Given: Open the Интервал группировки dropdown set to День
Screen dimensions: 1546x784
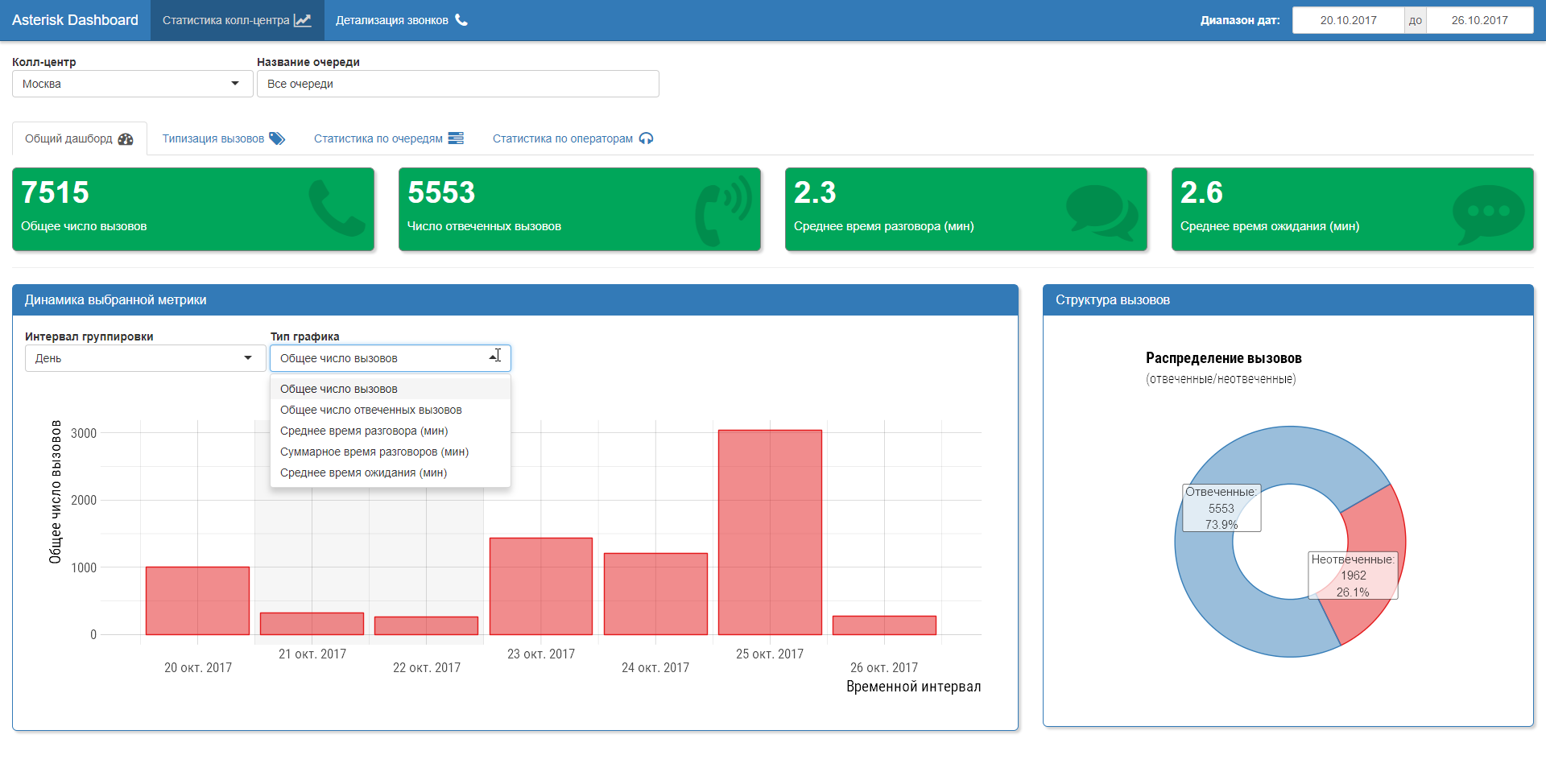Looking at the screenshot, I should pos(146,358).
